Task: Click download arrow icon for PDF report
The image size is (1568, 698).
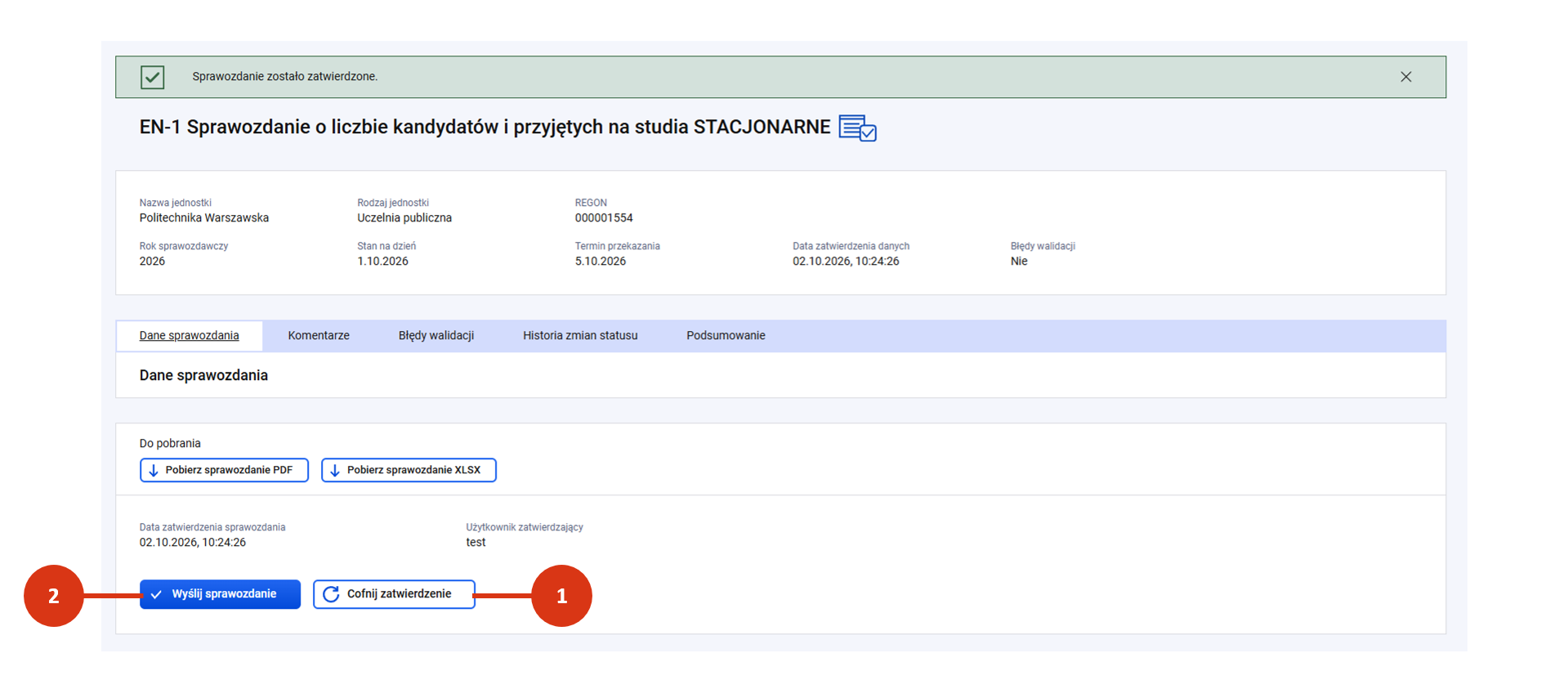Action: tap(153, 471)
